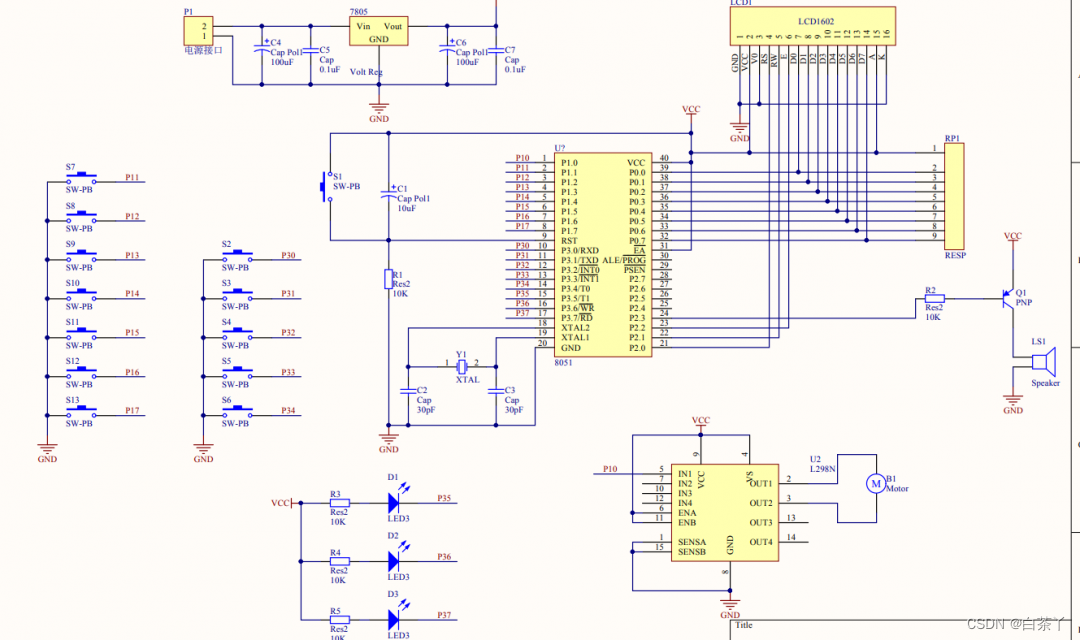The width and height of the screenshot is (1080, 640).
Task: Click the RP1 resistor pack component
Action: (x=954, y=196)
